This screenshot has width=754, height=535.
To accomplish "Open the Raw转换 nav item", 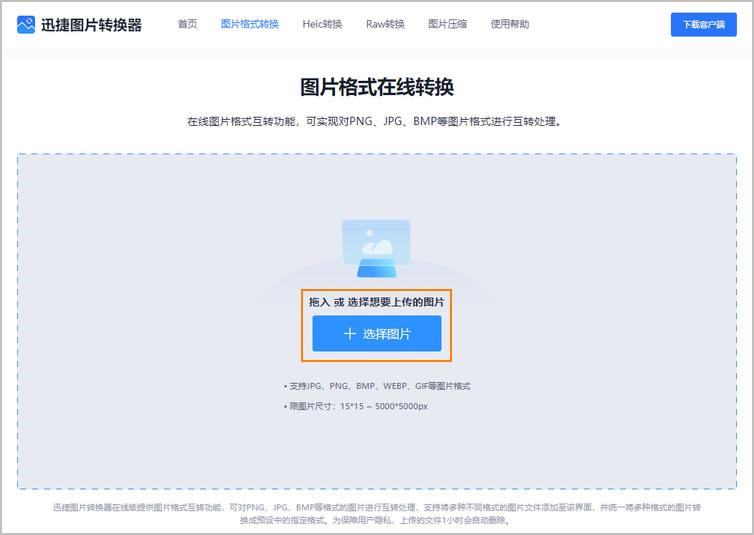I will (x=385, y=24).
